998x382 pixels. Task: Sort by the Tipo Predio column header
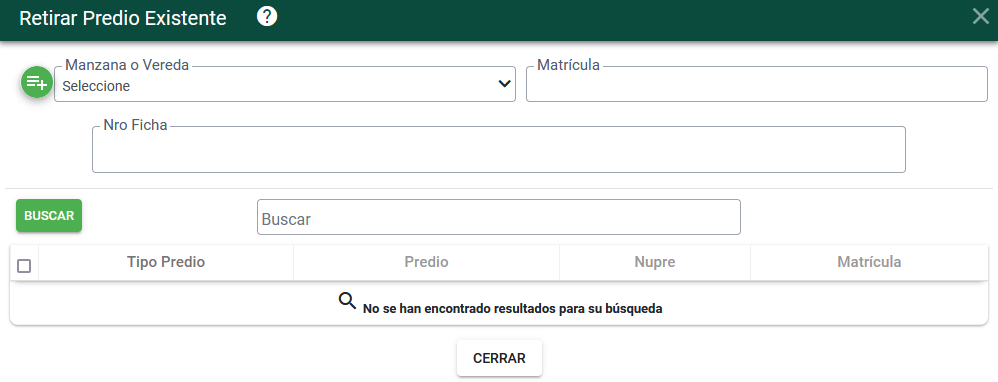(166, 262)
